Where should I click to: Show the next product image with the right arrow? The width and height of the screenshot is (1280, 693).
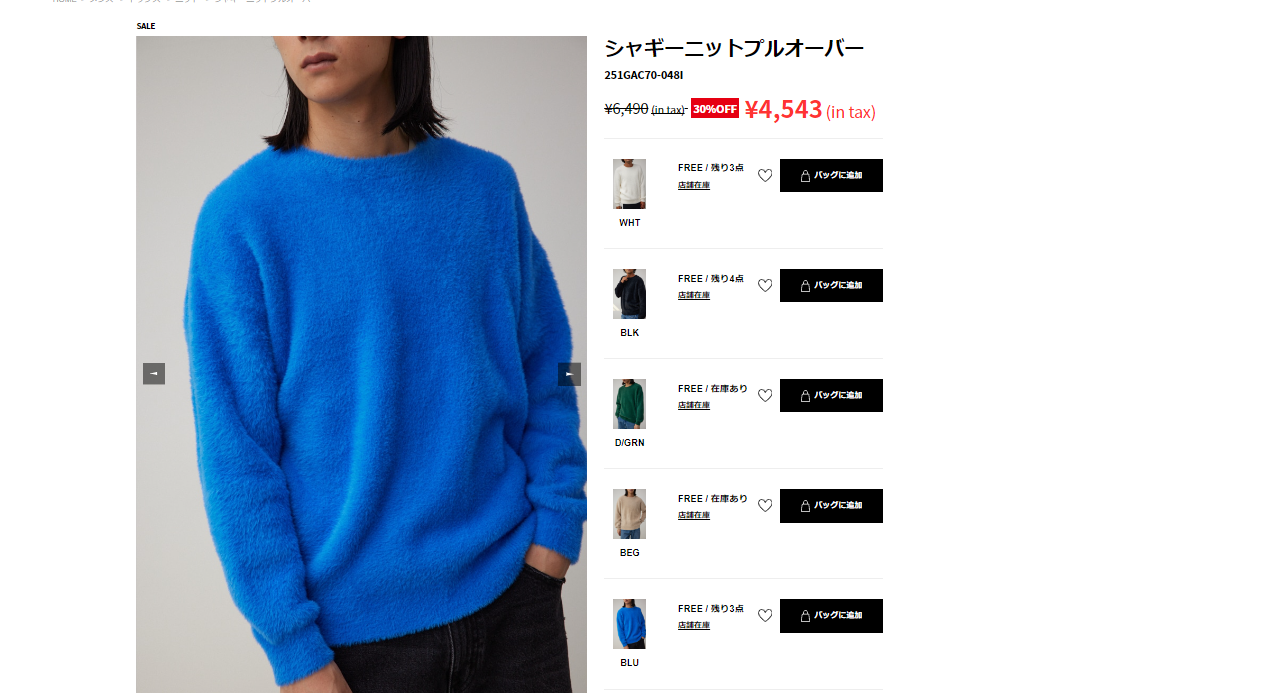pyautogui.click(x=569, y=374)
